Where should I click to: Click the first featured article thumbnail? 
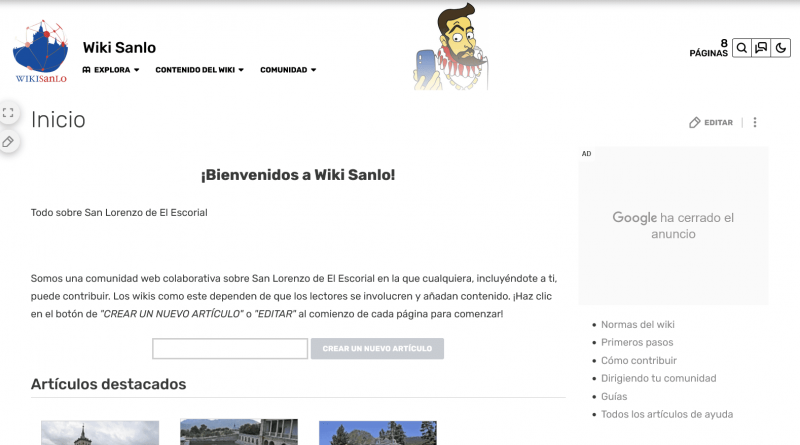[x=100, y=432]
